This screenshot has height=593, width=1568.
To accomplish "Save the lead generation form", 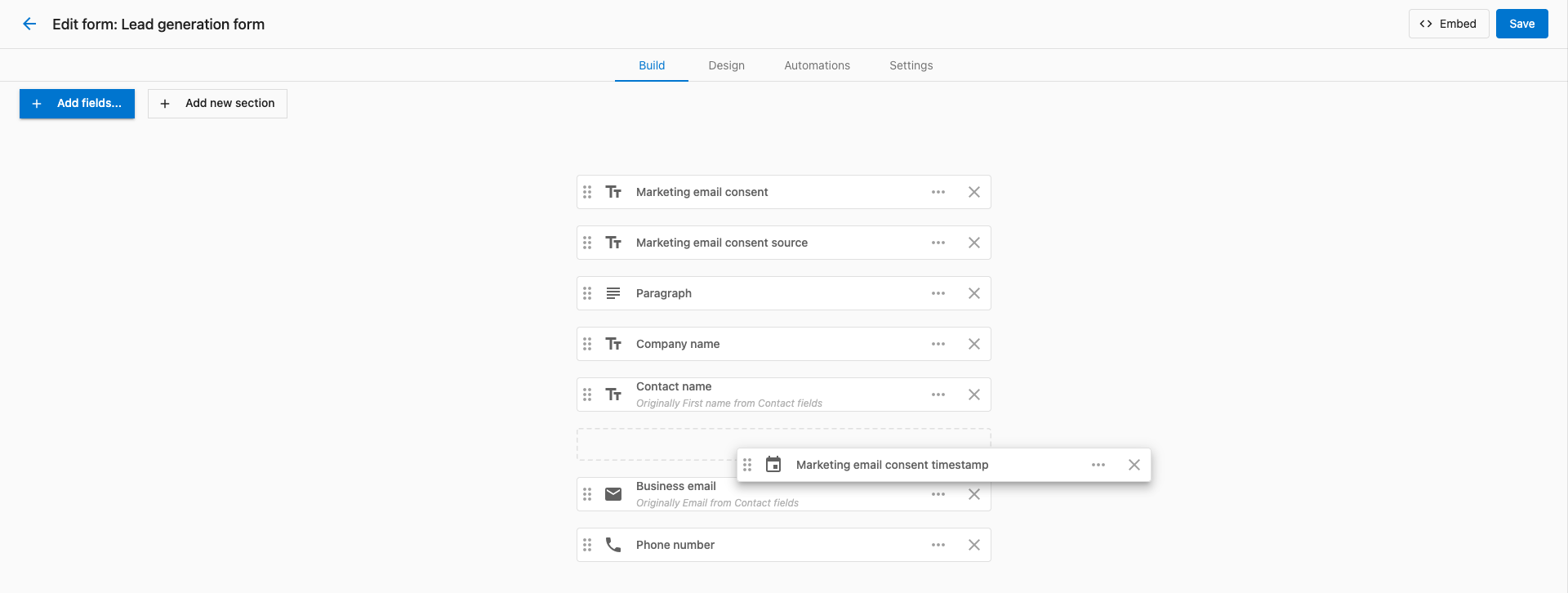I will [1521, 24].
